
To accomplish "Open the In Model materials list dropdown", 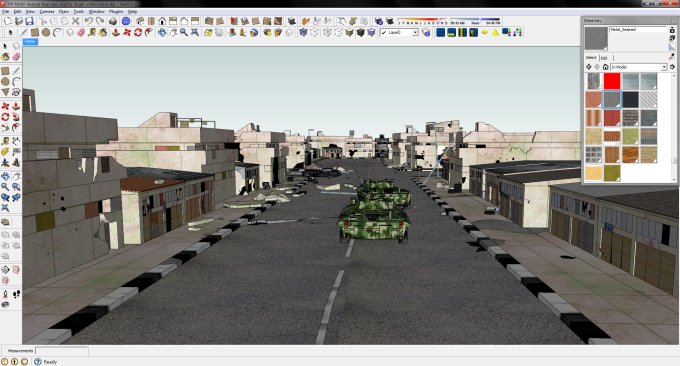I will coord(664,67).
